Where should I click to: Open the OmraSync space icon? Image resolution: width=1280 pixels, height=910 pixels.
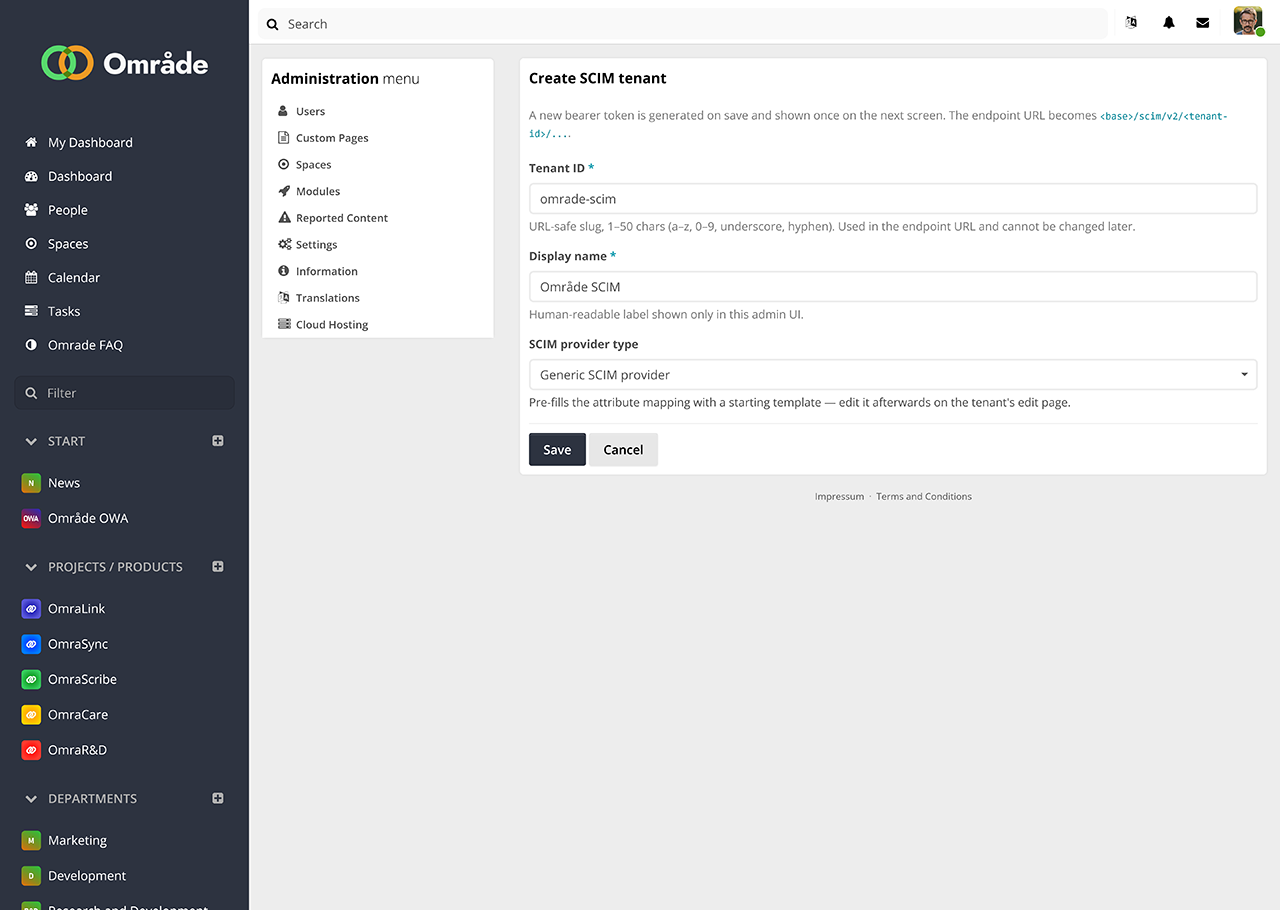[31, 644]
